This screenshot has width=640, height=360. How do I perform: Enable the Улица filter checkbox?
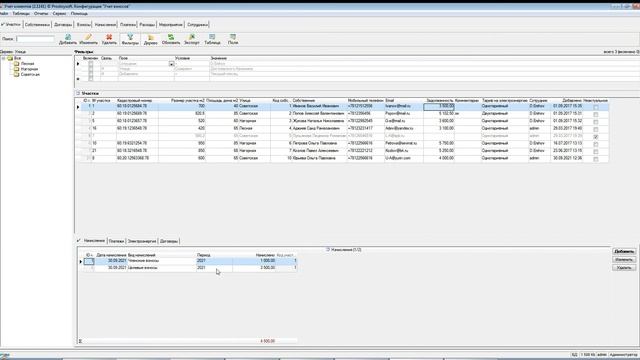coord(91,69)
